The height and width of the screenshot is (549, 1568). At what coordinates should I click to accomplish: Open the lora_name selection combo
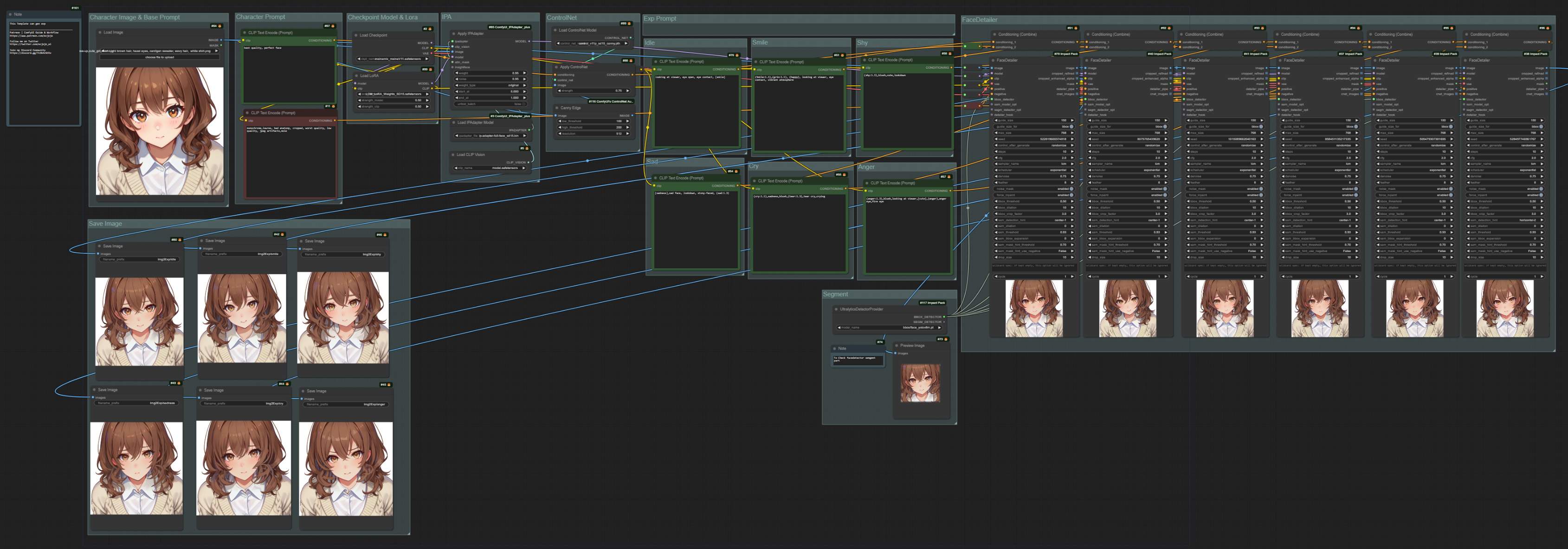(x=393, y=94)
